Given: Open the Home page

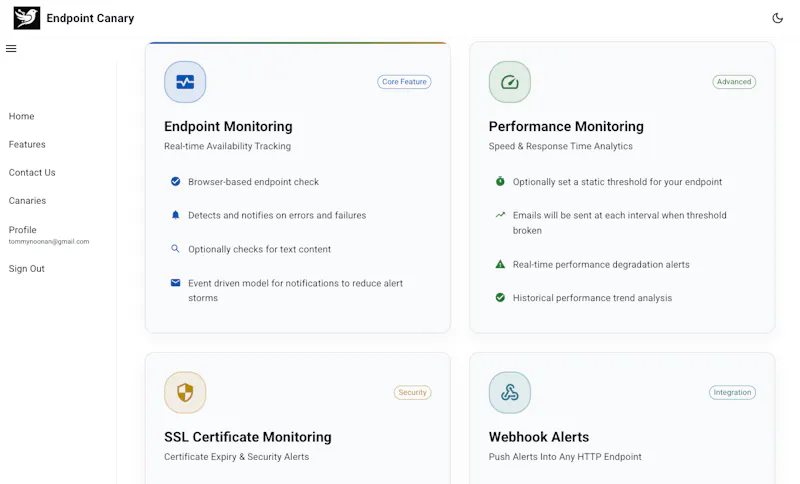Looking at the screenshot, I should (21, 116).
